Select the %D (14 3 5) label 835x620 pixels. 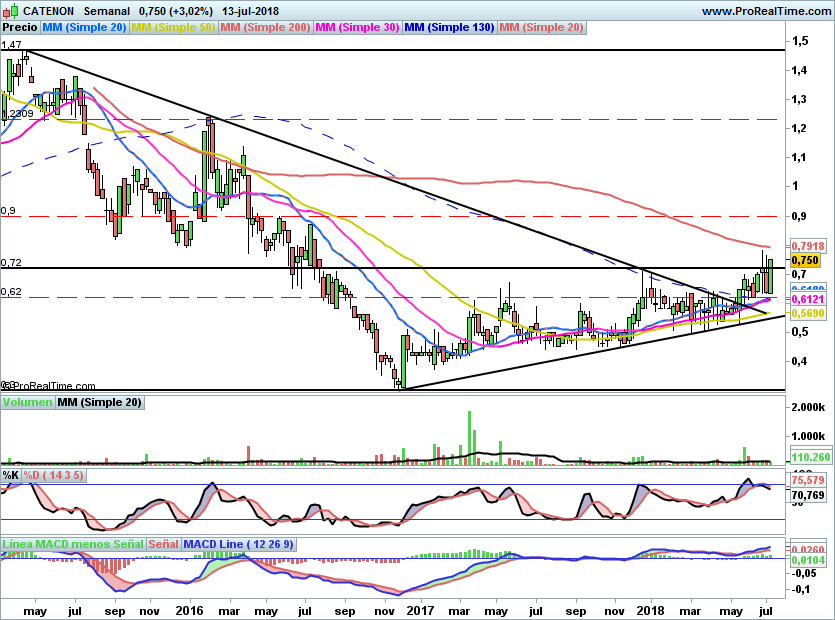(x=54, y=475)
